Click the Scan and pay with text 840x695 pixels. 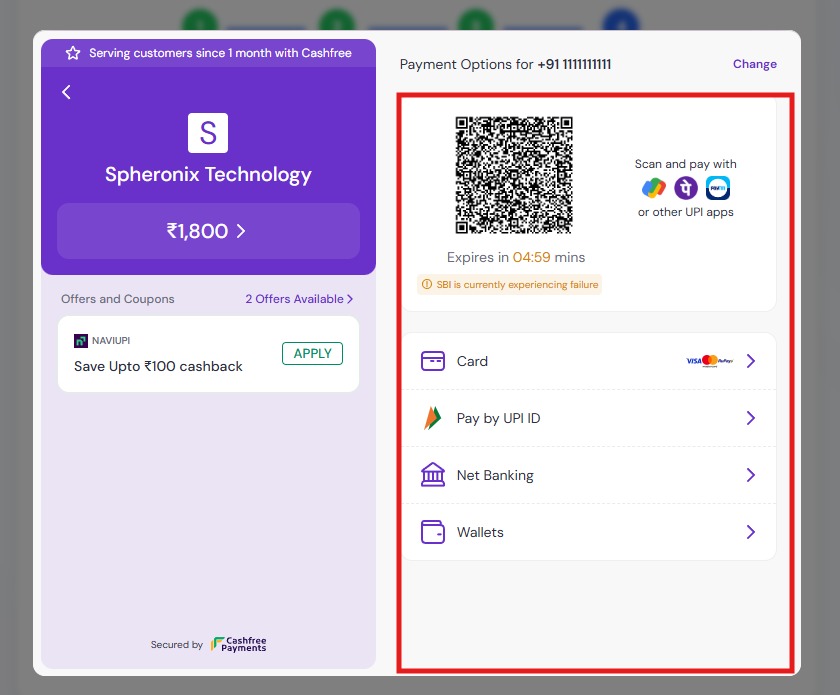(686, 164)
